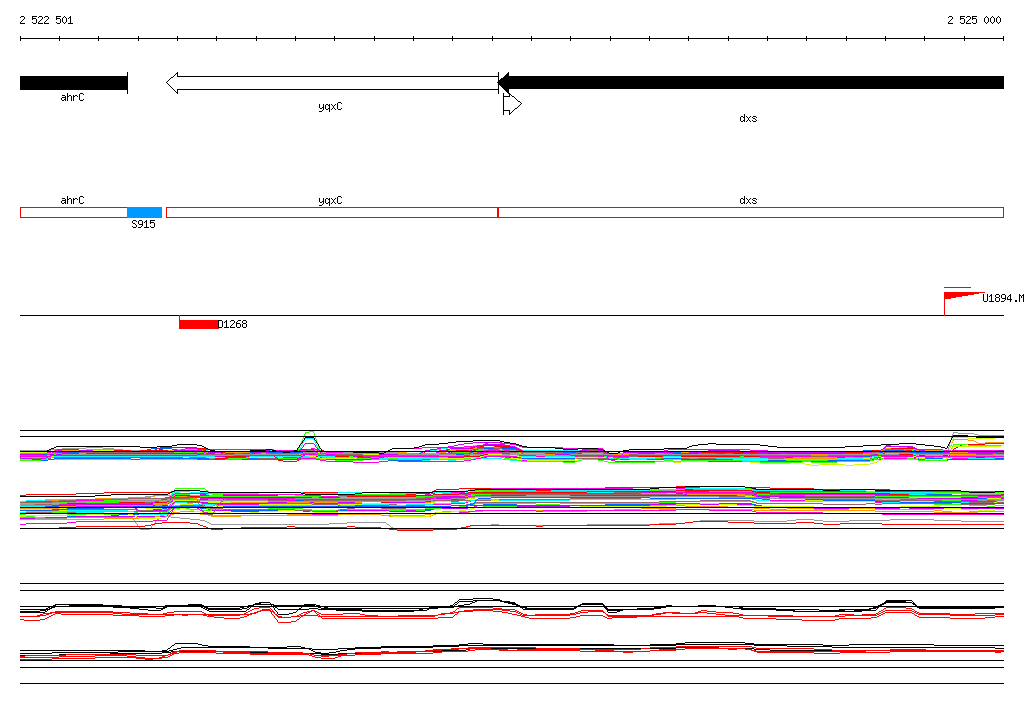Viewport: 1024px width, 714px height.
Task: Click the 2 525 000 end coordinate label
Action: point(974,20)
